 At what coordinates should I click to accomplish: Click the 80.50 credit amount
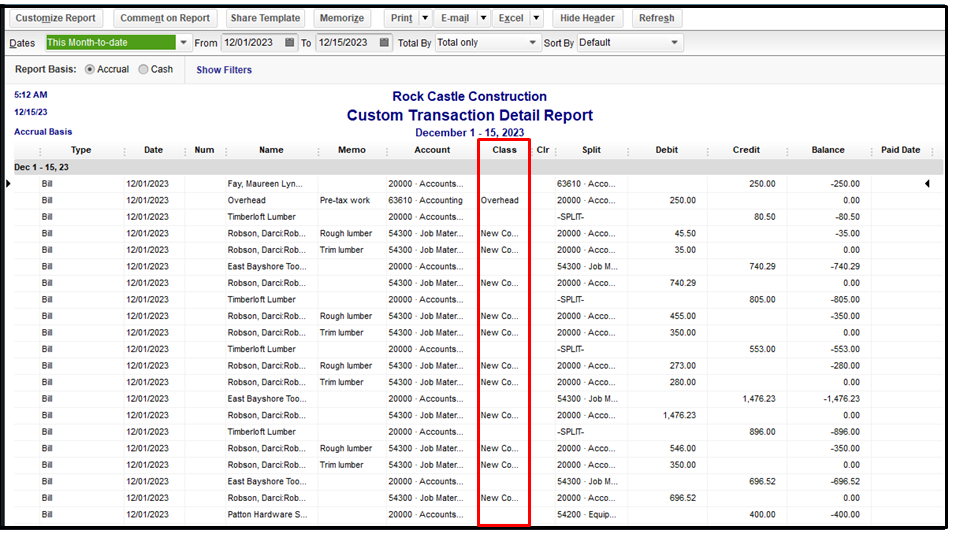(x=764, y=216)
